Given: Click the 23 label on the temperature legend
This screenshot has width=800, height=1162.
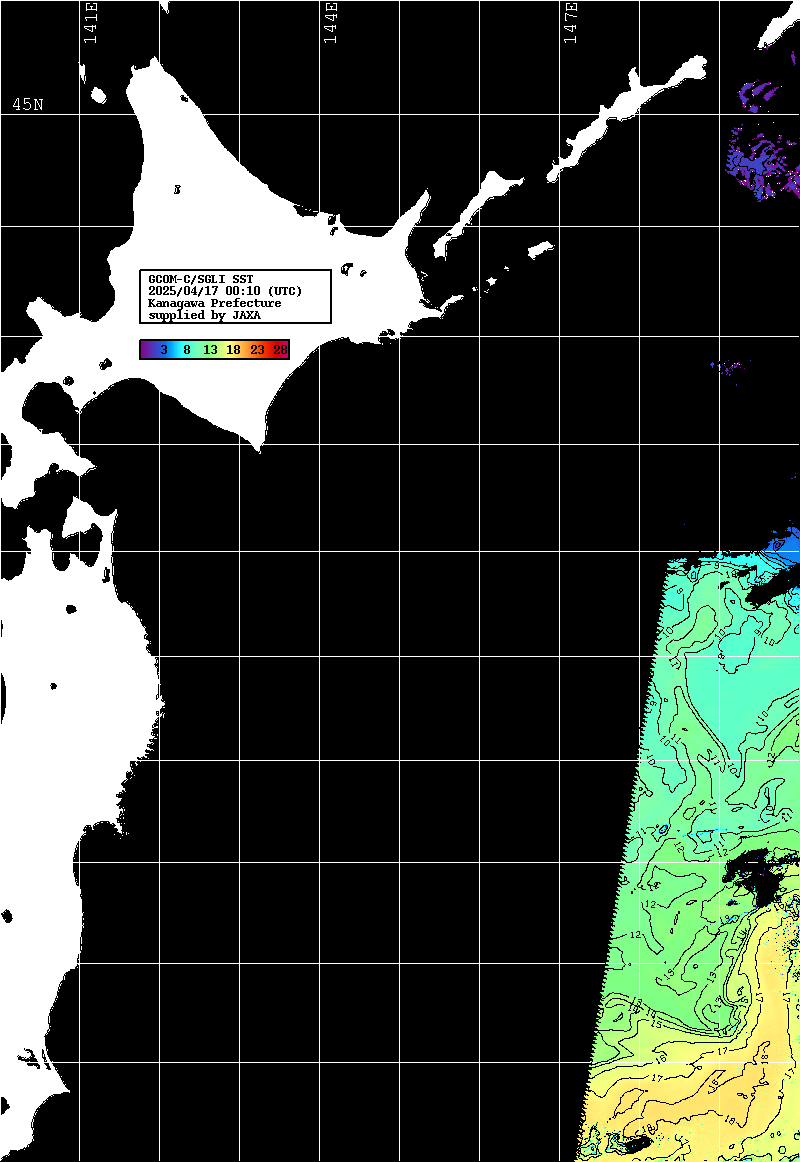Looking at the screenshot, I should point(257,350).
